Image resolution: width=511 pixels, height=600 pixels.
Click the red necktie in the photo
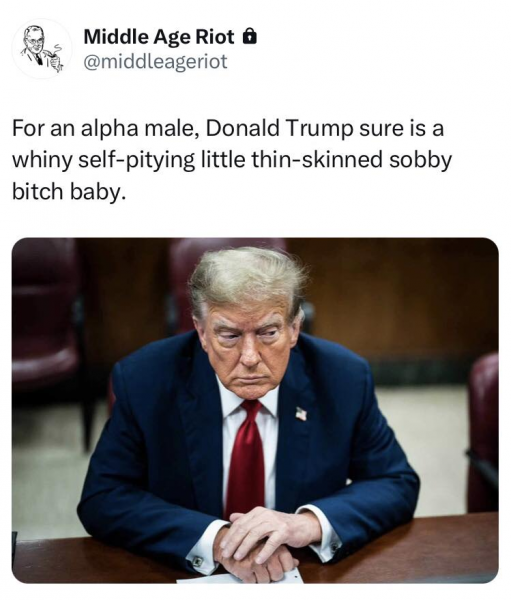tap(246, 457)
